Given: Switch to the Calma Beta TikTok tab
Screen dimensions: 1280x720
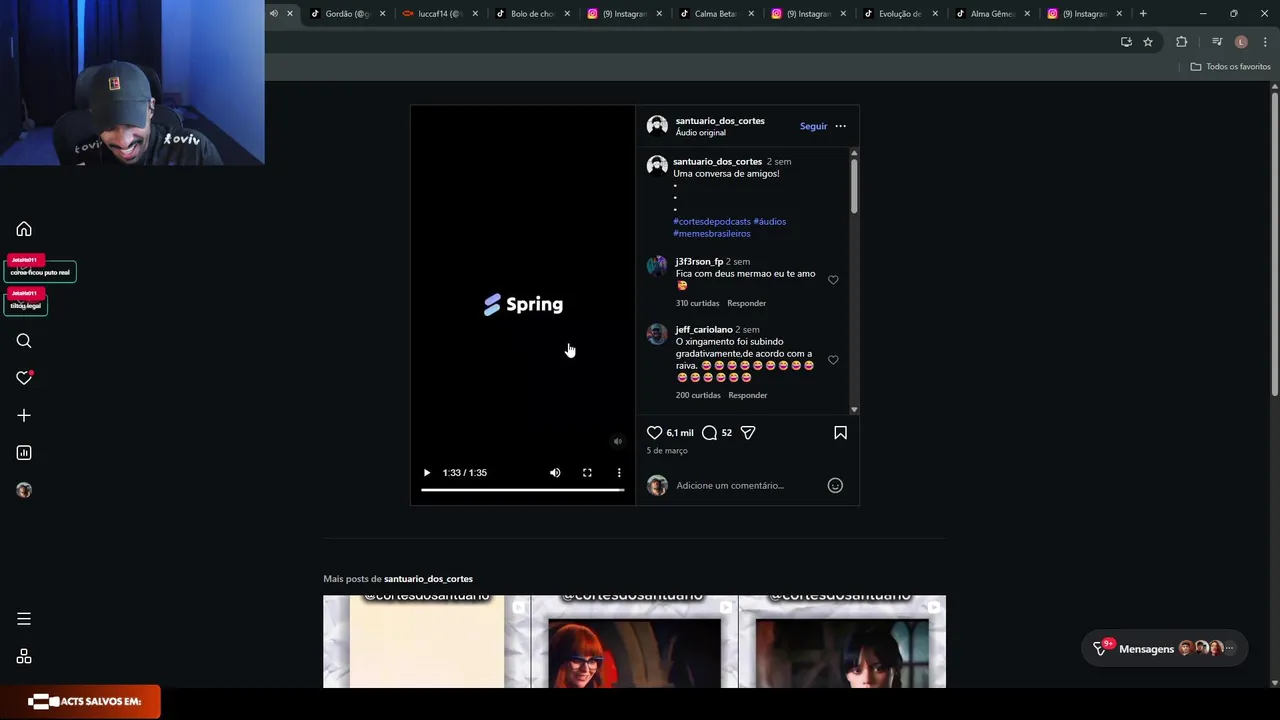Looking at the screenshot, I should coord(715,14).
